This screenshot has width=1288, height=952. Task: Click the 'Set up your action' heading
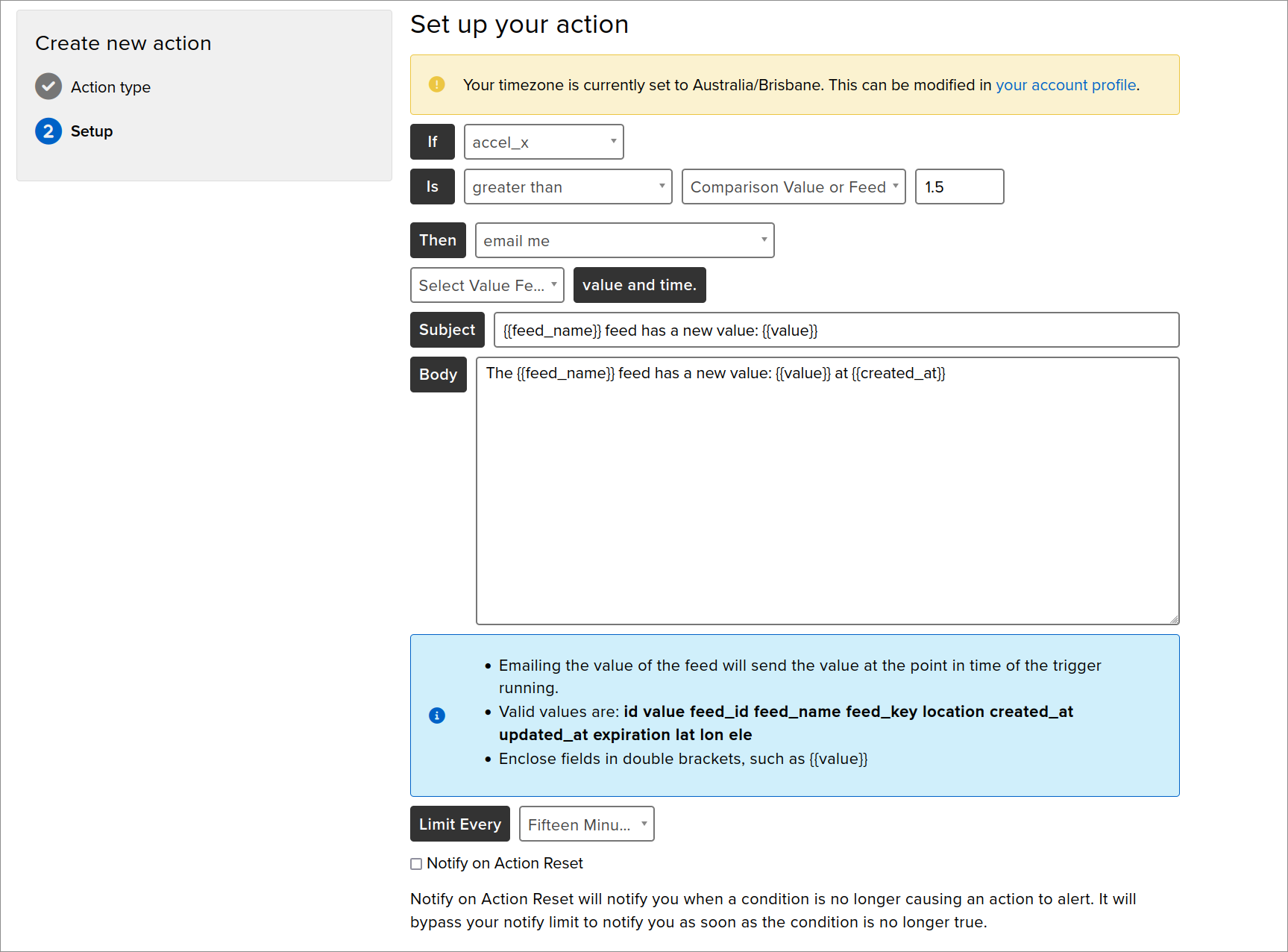pyautogui.click(x=519, y=25)
